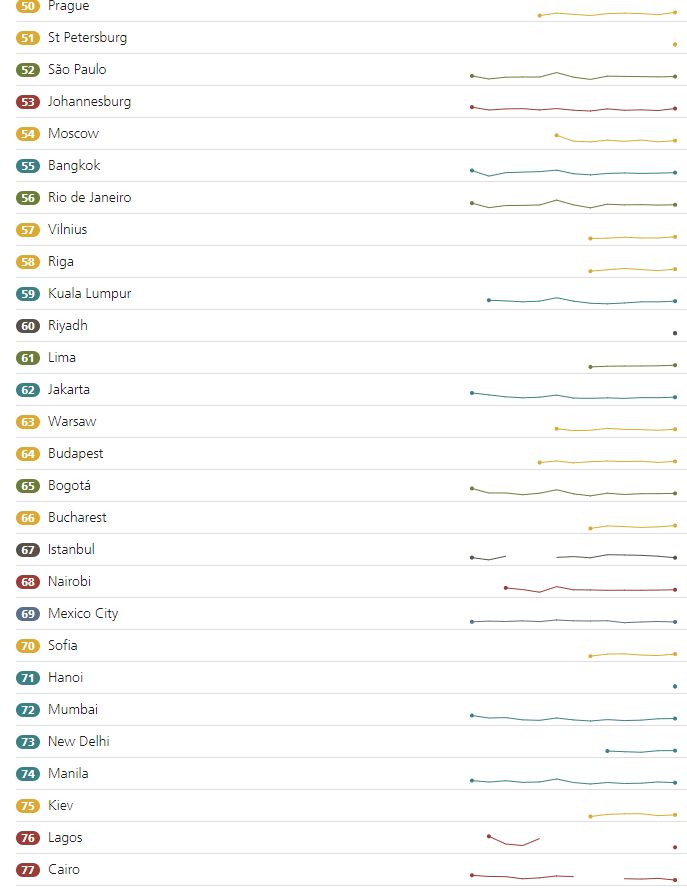
Task: Open the Rio de Janeiro entry
Action: click(89, 198)
